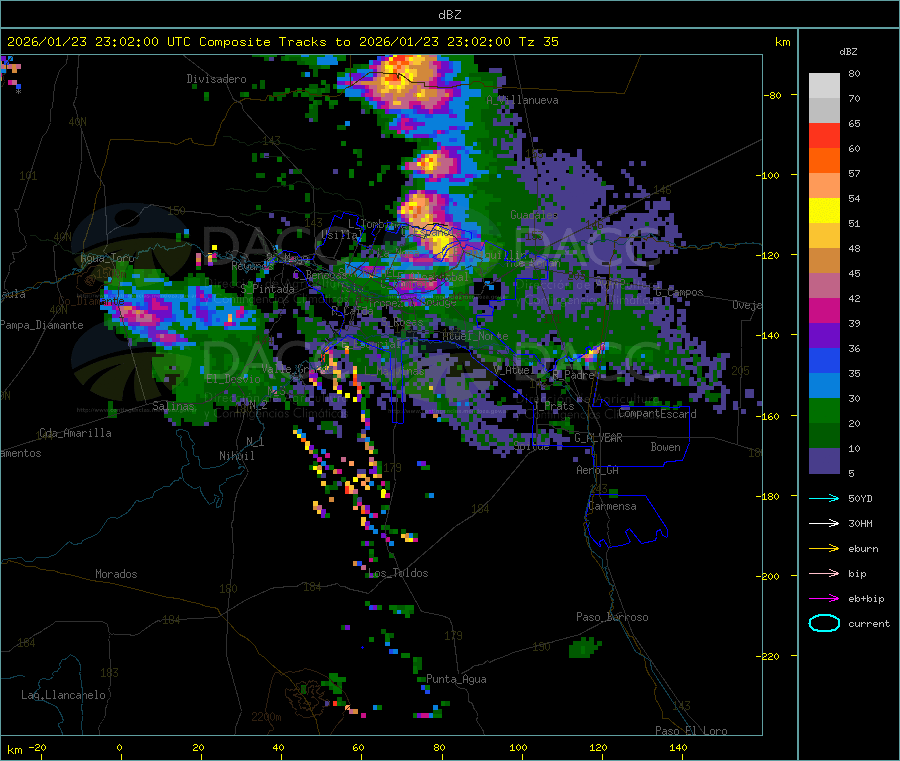Click the 'Aero_GA' map label

[598, 471]
